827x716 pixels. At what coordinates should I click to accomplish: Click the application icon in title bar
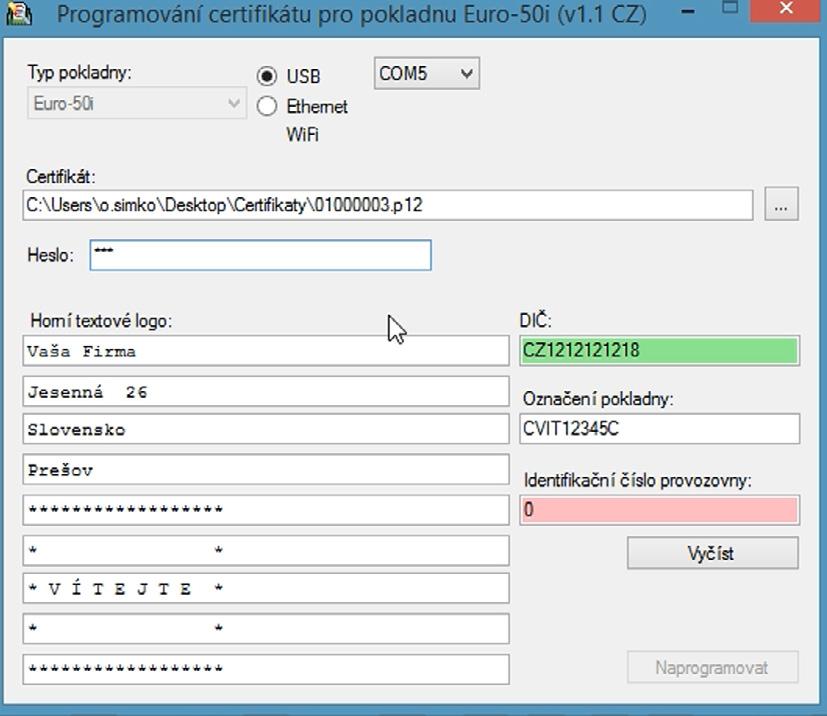click(18, 13)
